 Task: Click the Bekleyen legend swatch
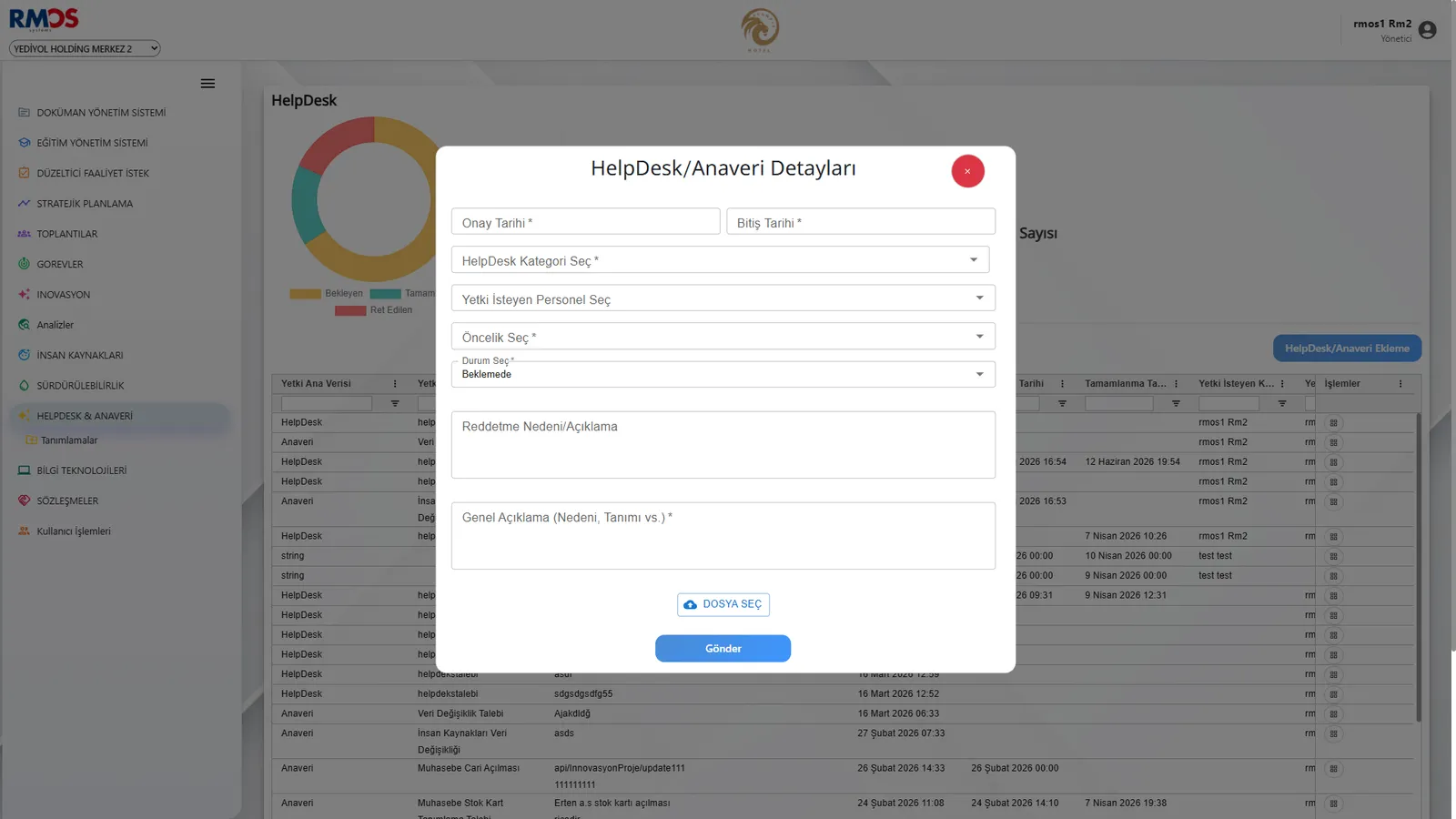click(x=305, y=294)
